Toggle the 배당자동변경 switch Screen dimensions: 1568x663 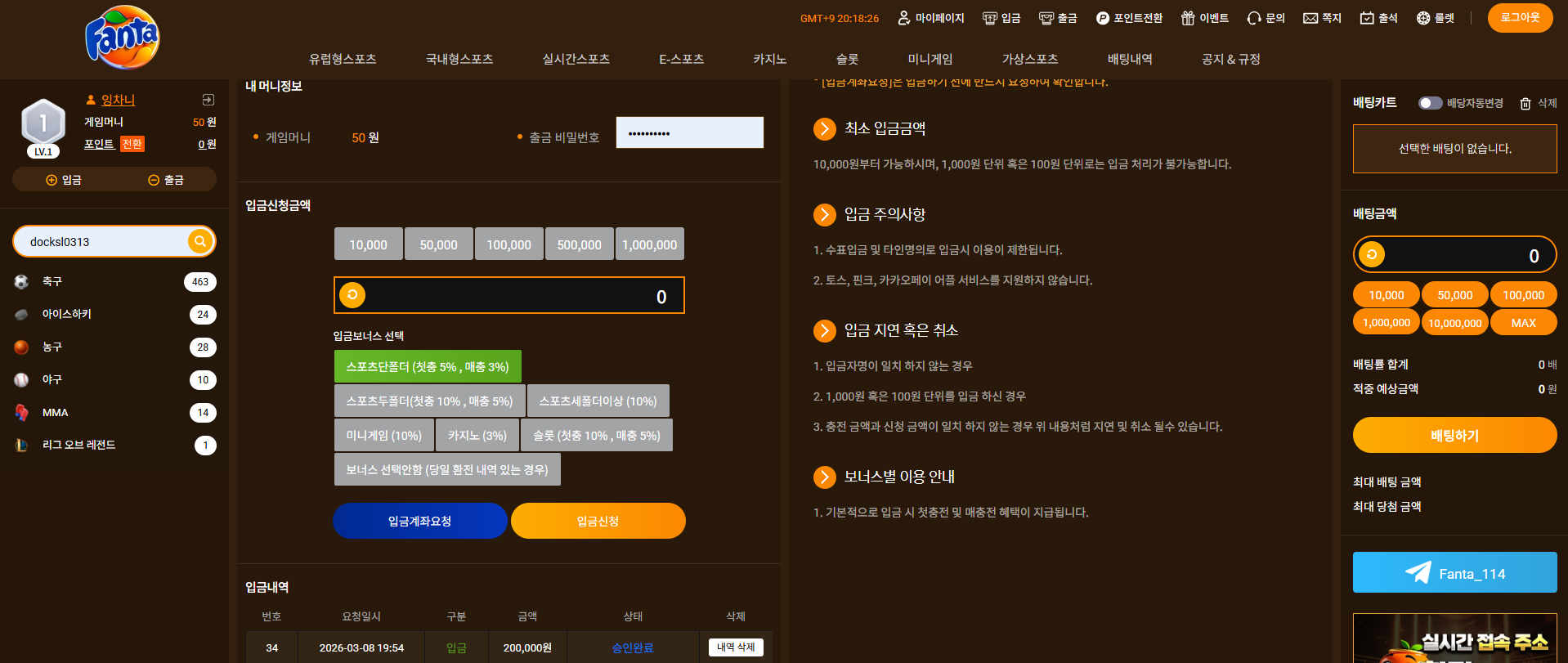pos(1430,103)
